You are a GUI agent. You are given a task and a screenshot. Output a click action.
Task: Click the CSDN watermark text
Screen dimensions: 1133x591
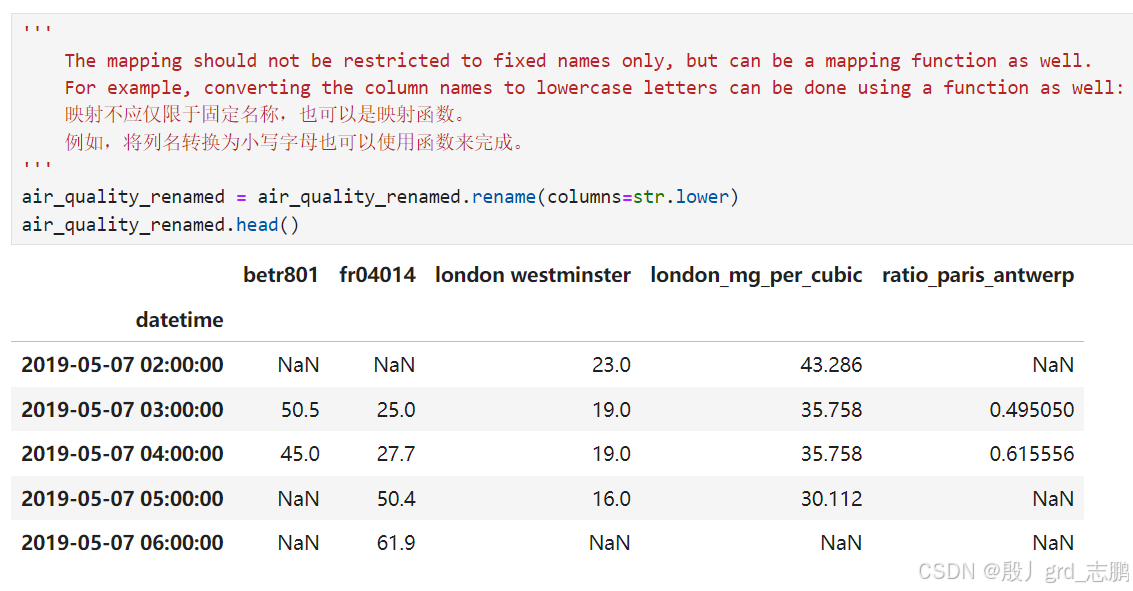click(1023, 571)
